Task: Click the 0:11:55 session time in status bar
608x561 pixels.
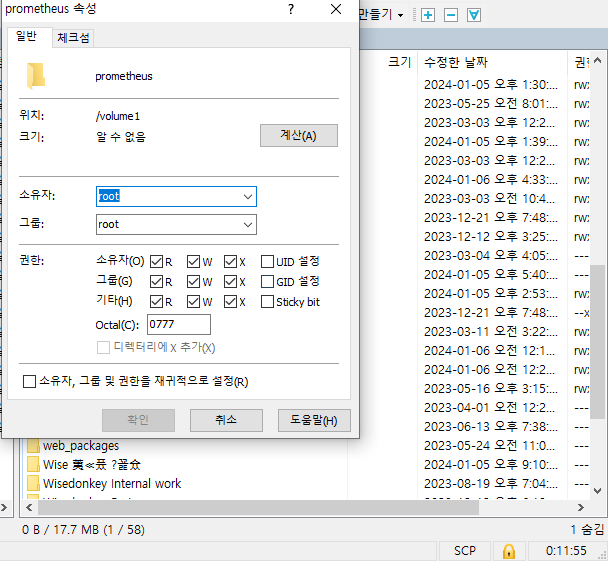Action: click(566, 551)
